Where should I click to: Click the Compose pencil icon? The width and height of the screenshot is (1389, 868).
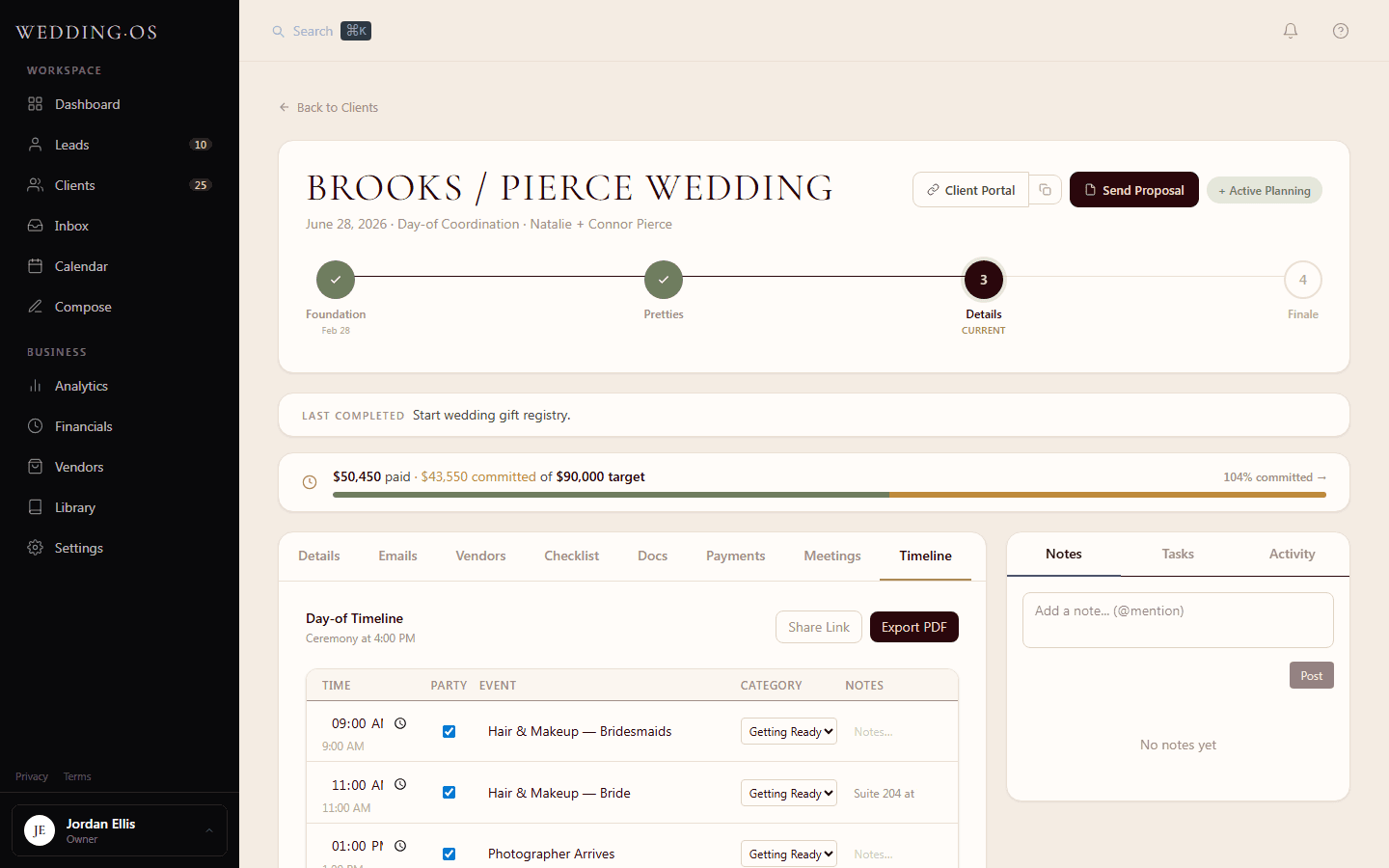pos(36,307)
